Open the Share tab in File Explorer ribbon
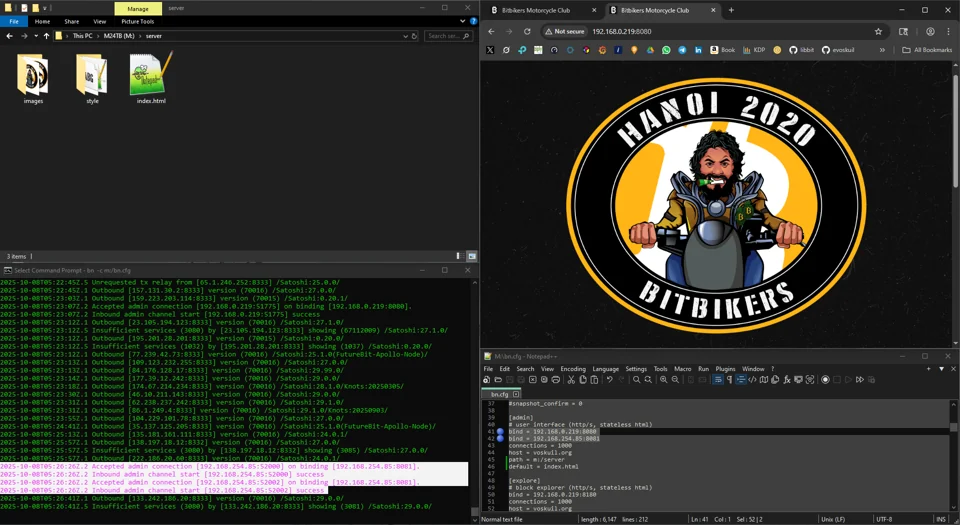Viewport: 960px width, 525px height. [72, 21]
